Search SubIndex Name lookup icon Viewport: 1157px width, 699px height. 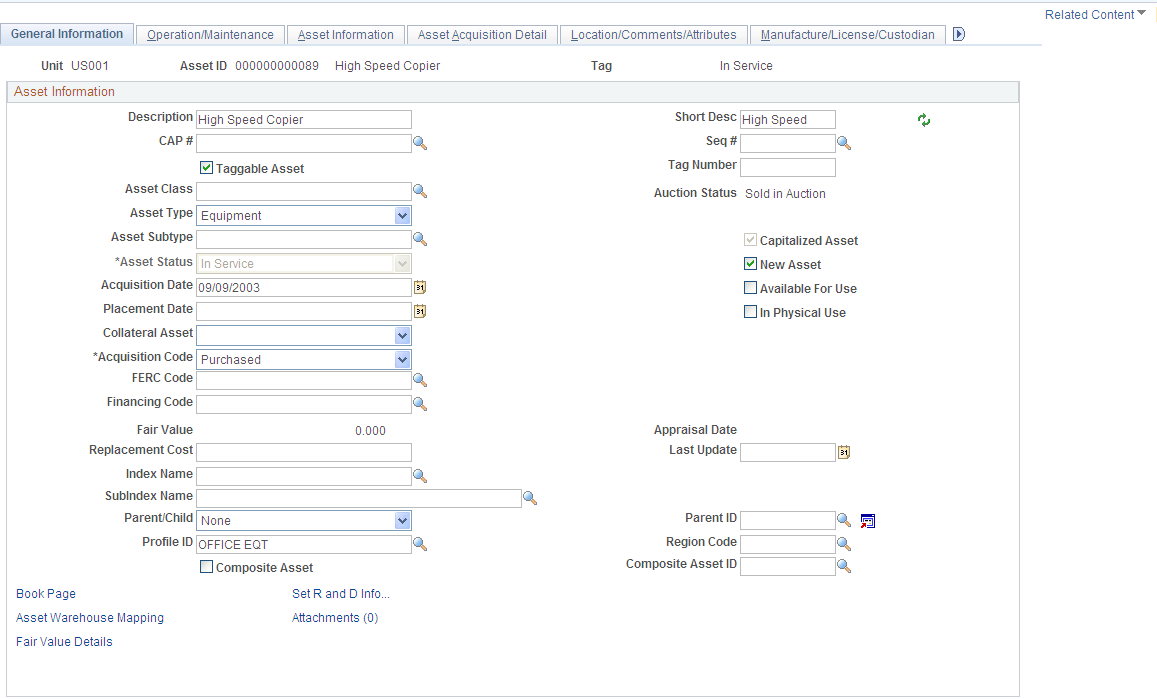point(530,498)
